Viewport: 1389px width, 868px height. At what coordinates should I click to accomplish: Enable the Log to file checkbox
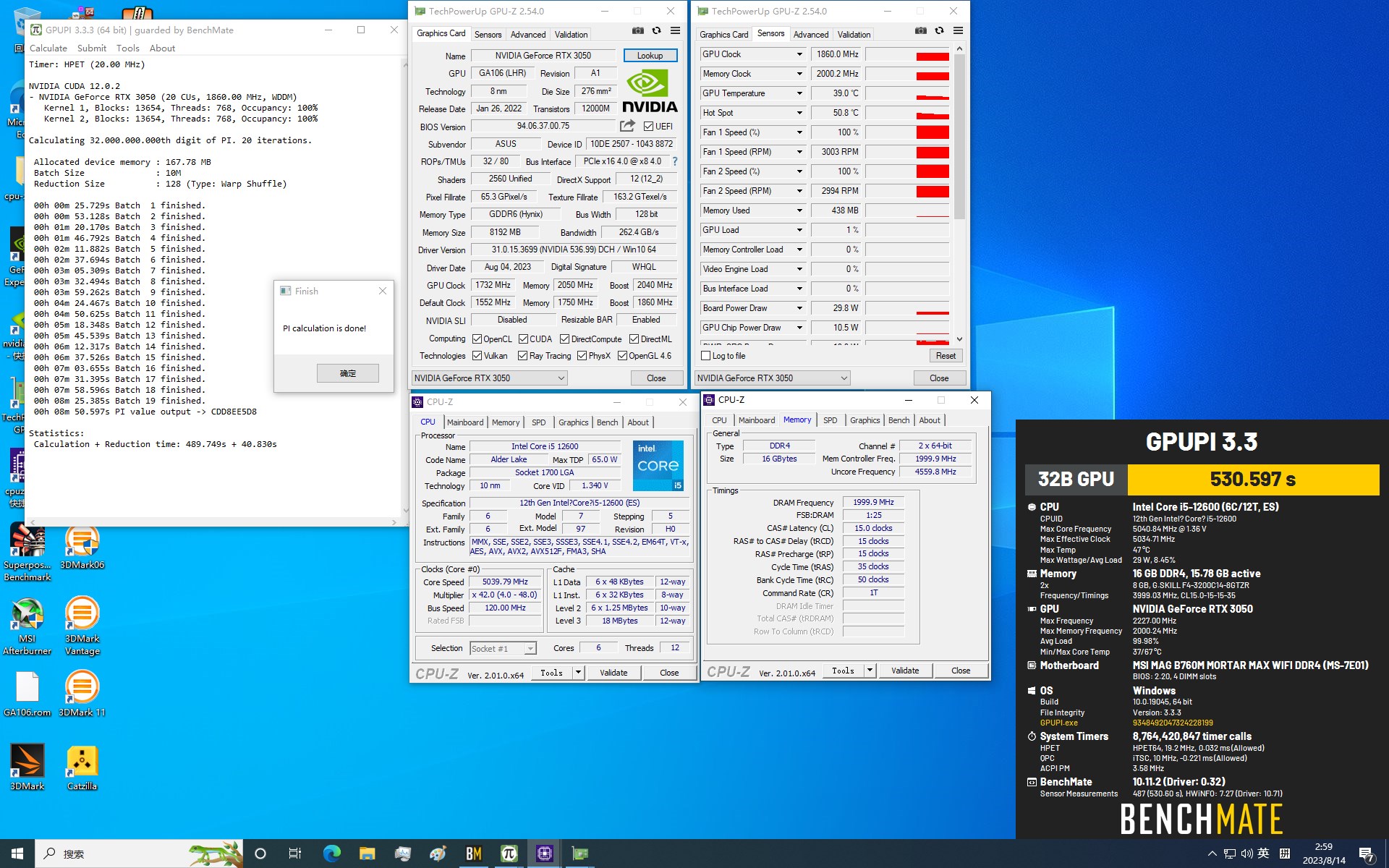[x=706, y=356]
